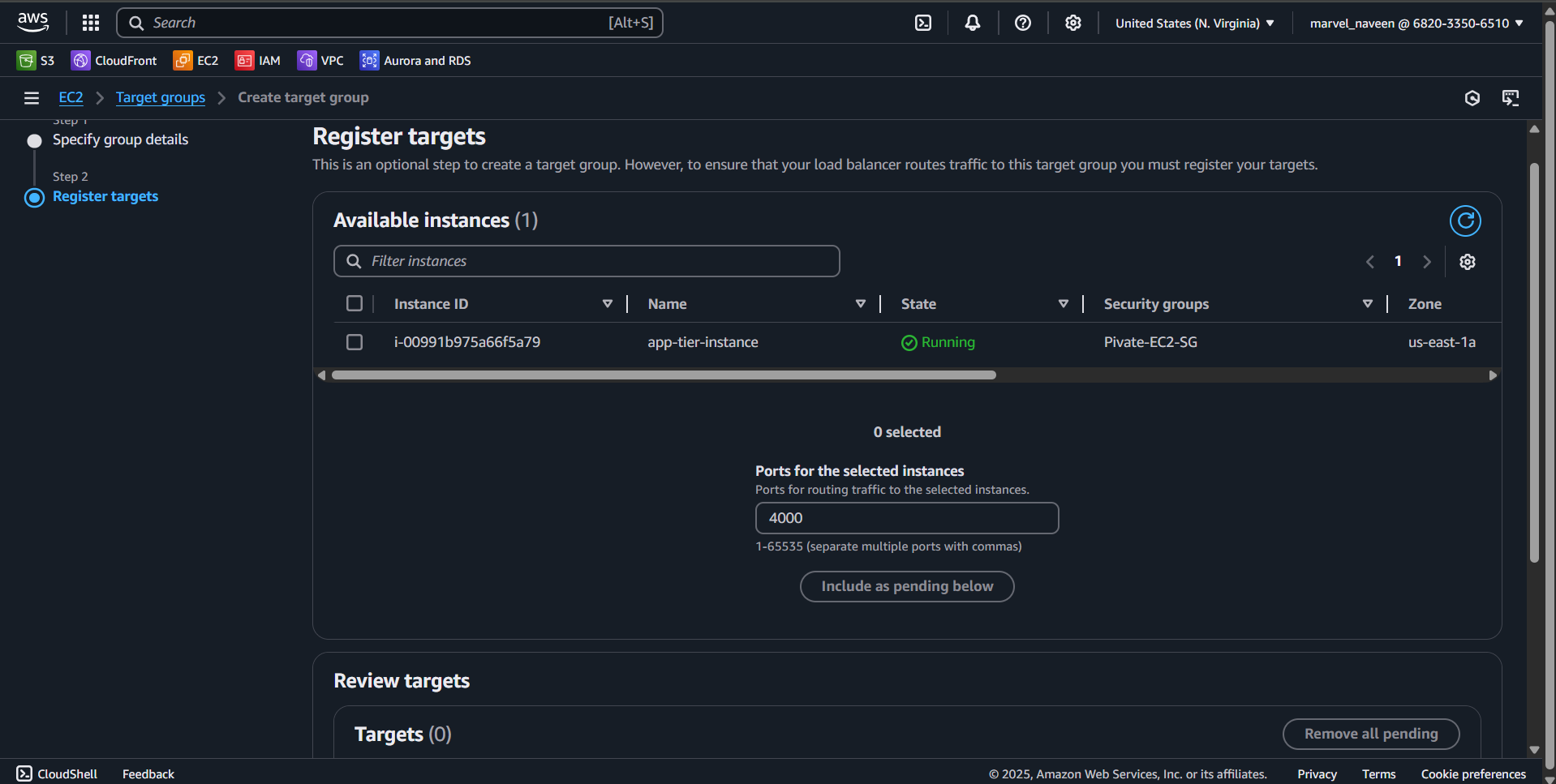Select Specify group details step
This screenshot has height=784, width=1556.
click(x=120, y=139)
